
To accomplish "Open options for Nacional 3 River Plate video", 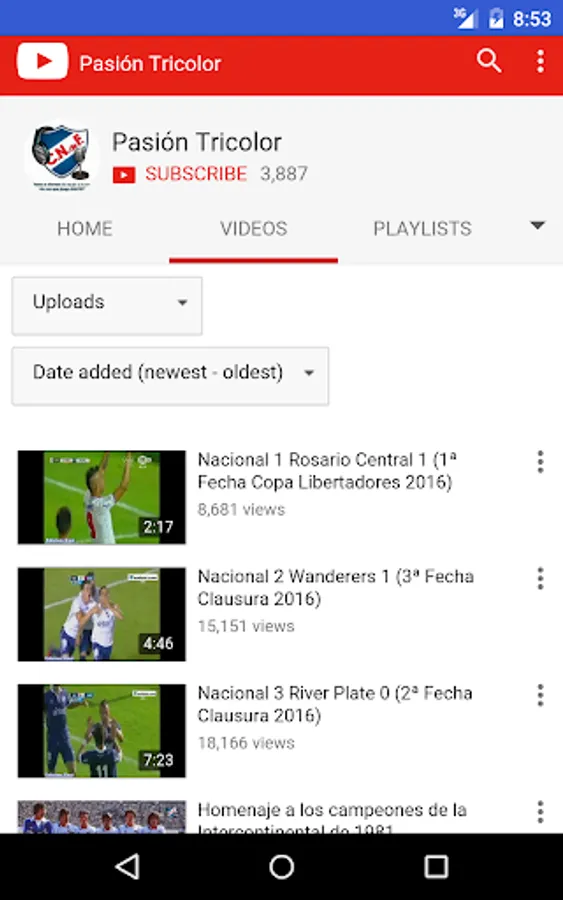I will tap(540, 695).
